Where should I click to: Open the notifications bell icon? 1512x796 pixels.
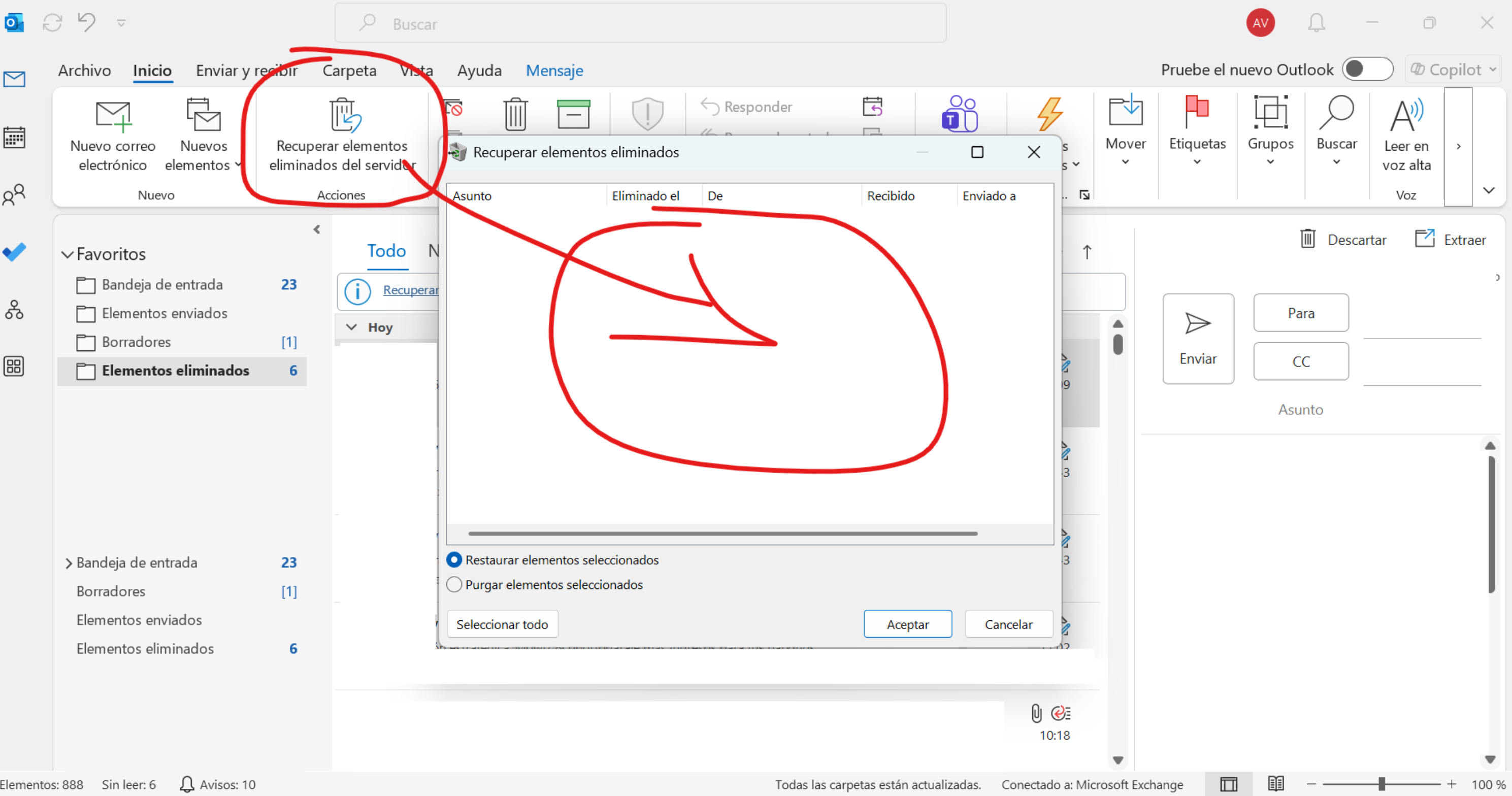(x=1316, y=23)
